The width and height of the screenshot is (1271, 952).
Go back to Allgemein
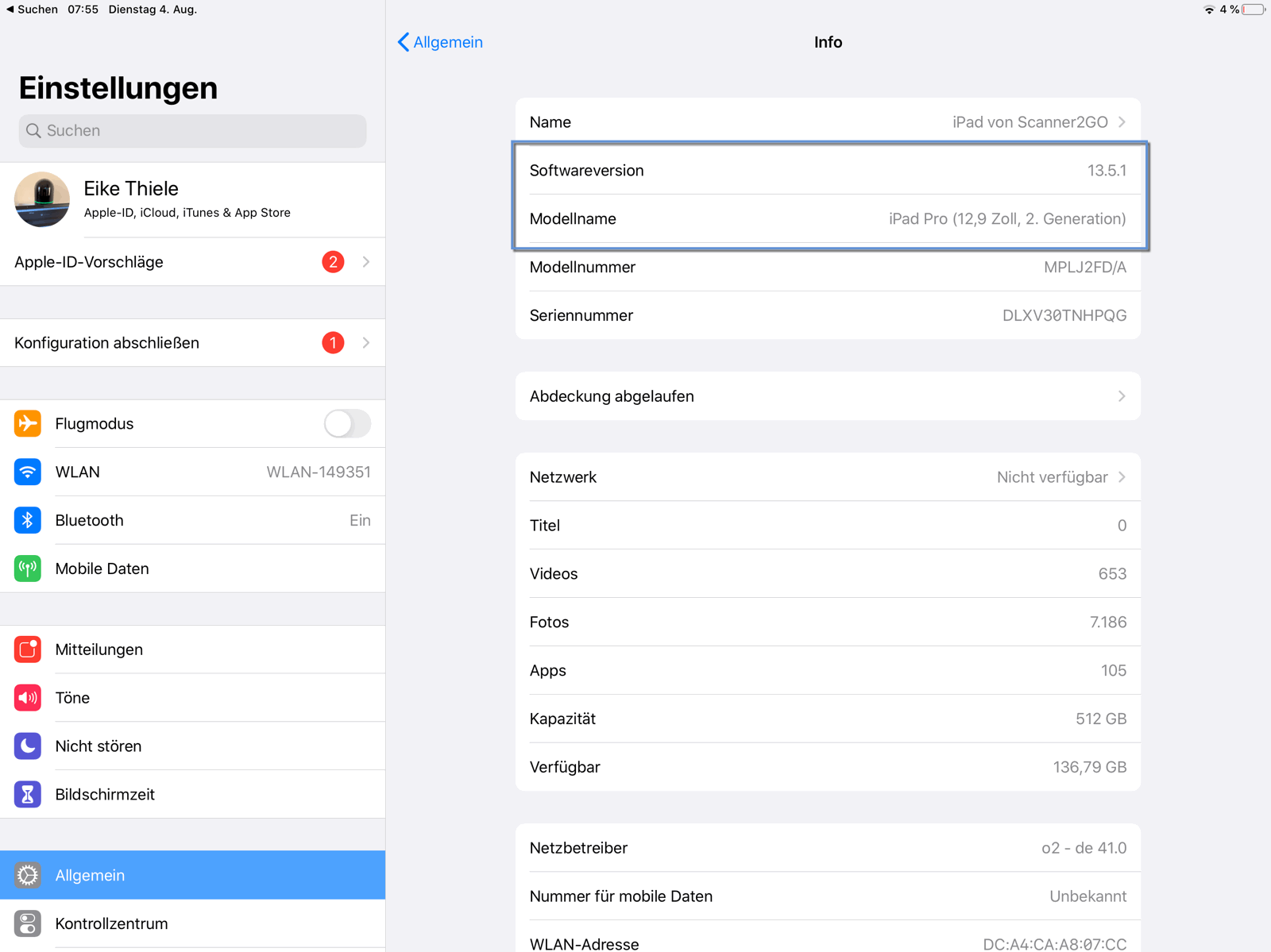[440, 42]
